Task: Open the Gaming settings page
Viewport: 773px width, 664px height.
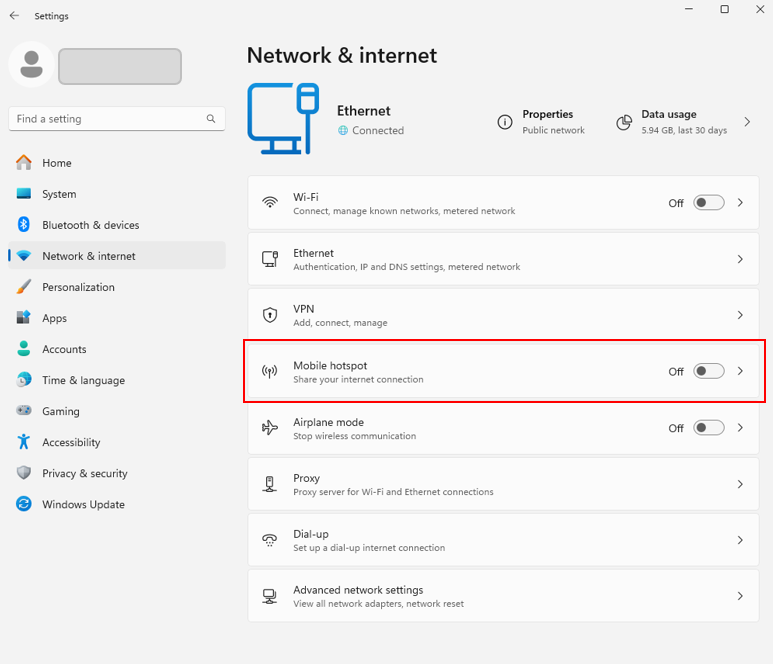Action: coord(60,411)
